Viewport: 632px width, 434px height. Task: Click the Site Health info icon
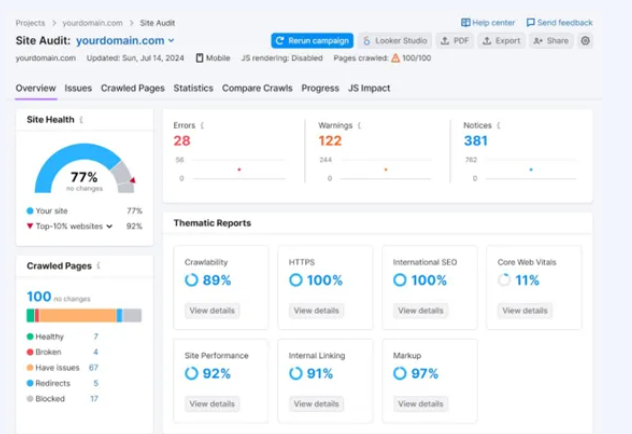81,120
